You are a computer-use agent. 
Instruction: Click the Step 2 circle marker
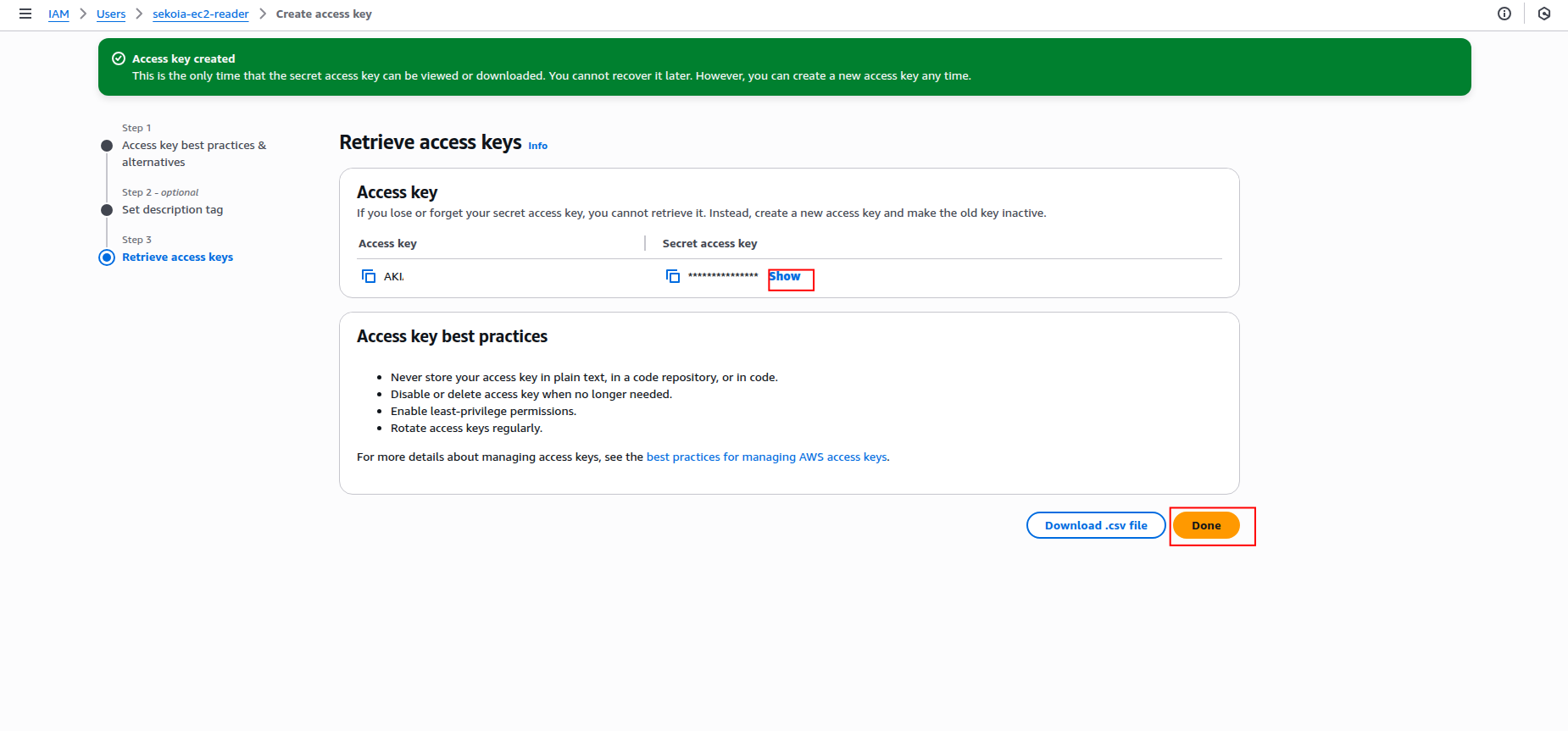click(107, 210)
